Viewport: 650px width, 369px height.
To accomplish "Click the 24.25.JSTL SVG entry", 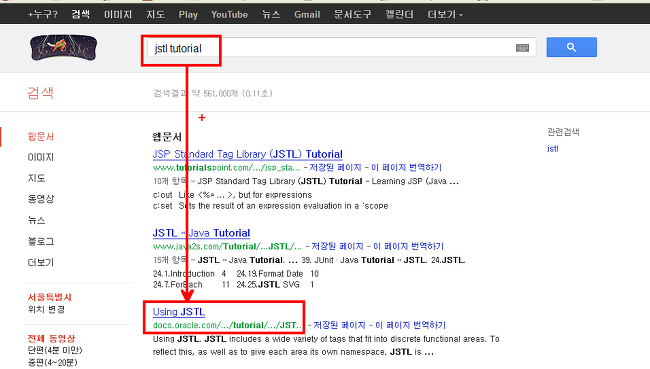I will coord(268,284).
